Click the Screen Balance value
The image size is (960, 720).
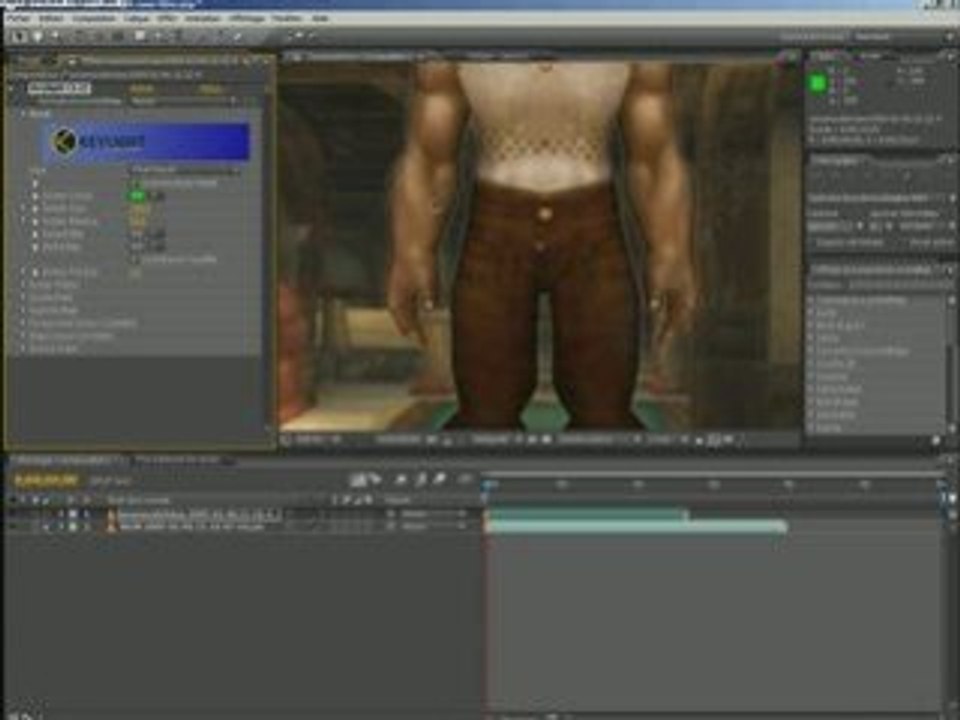tap(139, 221)
